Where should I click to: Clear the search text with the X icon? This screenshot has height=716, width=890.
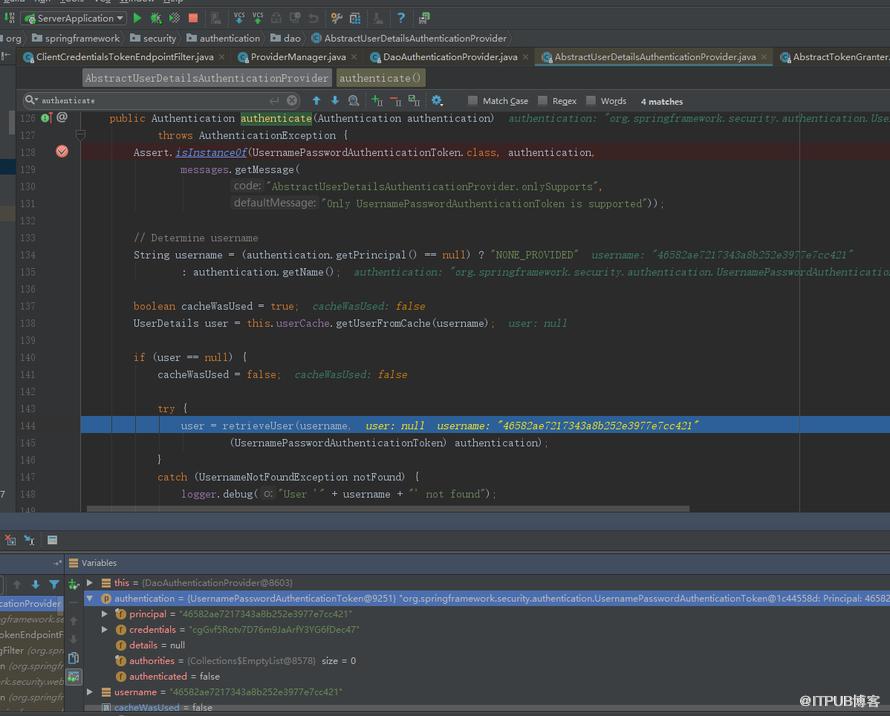point(292,101)
